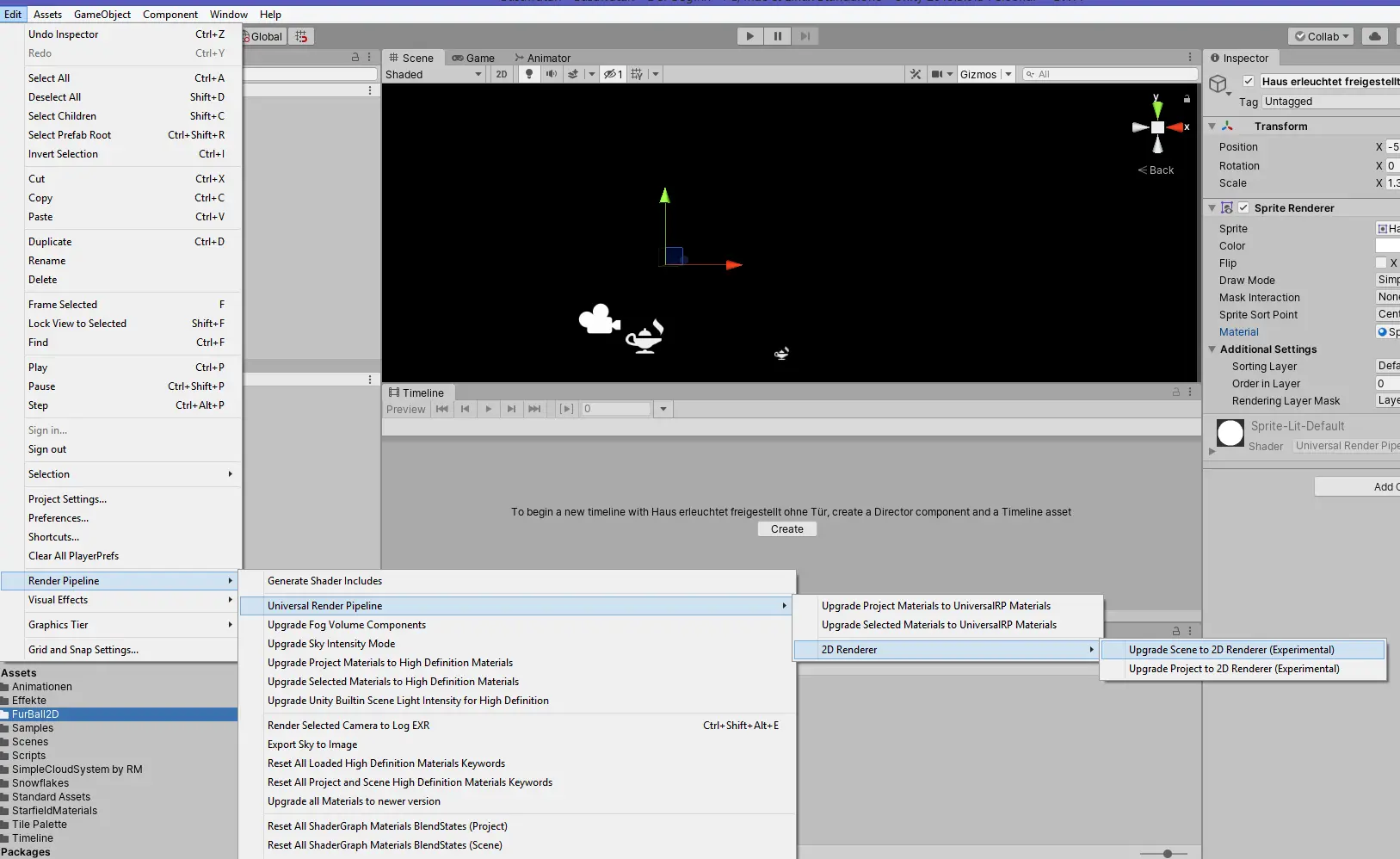Screen dimensions: 1400x859
Task: Click the scene orientation gizmo center cube
Action: 1157,127
